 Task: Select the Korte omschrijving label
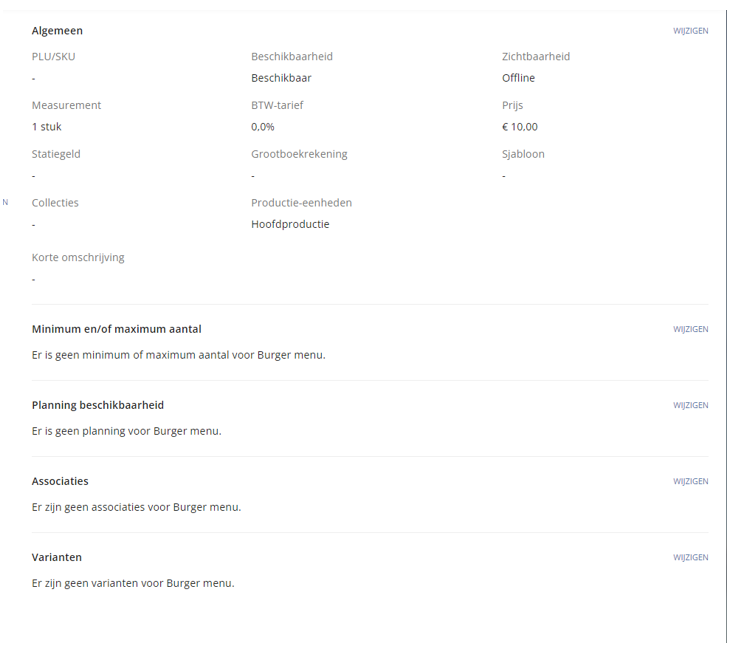[x=78, y=258]
